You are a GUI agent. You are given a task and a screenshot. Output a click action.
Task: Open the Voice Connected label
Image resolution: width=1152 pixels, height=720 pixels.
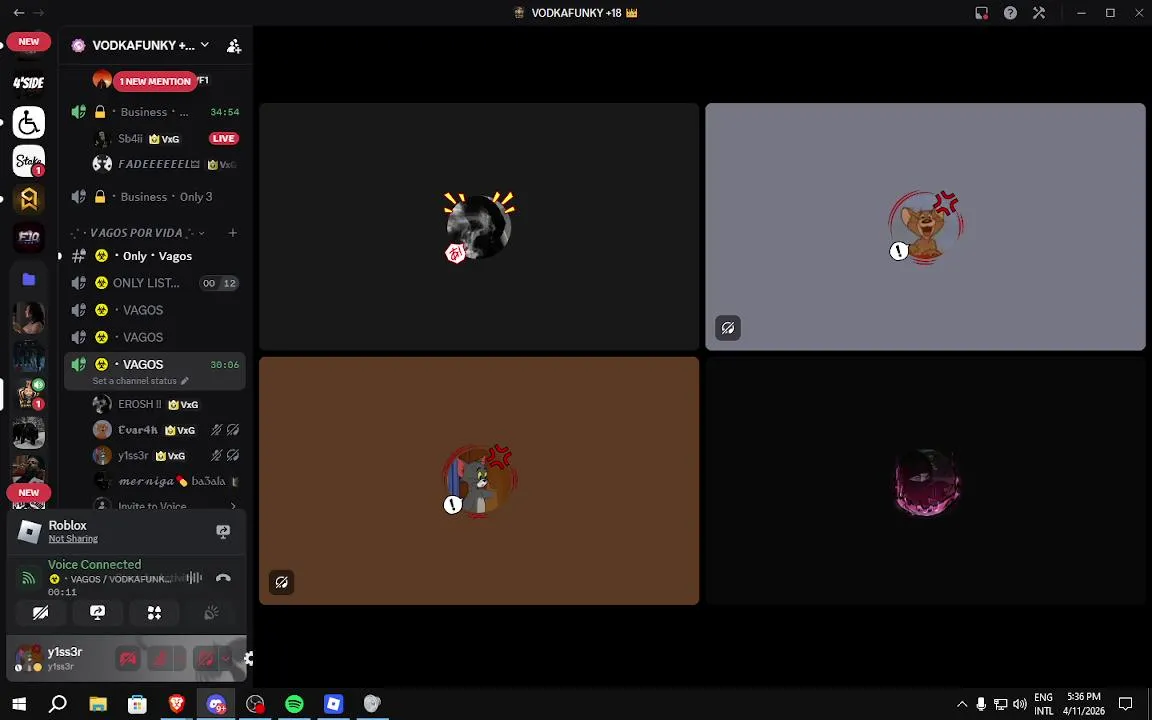tap(95, 564)
